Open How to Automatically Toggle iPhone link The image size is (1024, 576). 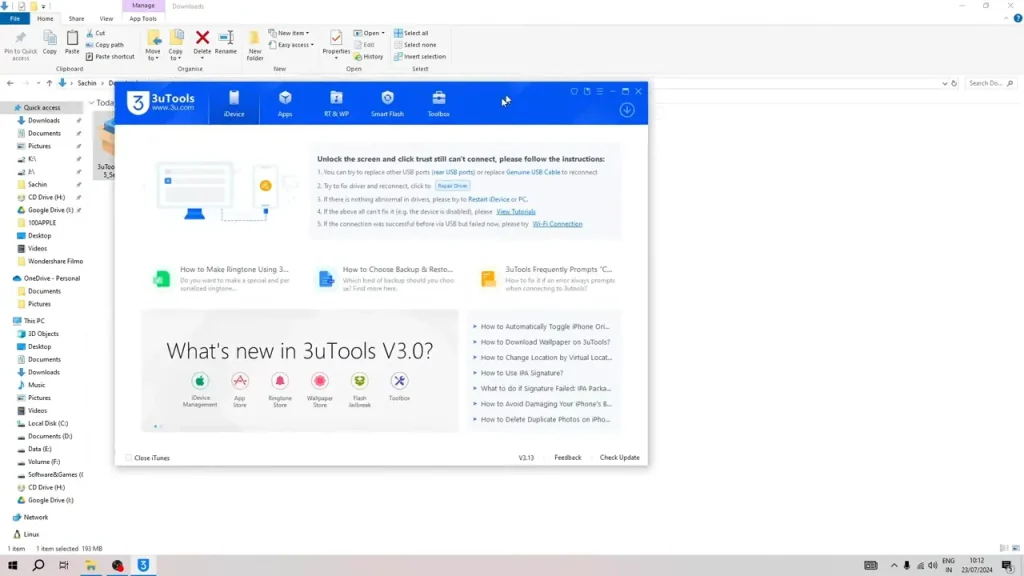pos(545,327)
